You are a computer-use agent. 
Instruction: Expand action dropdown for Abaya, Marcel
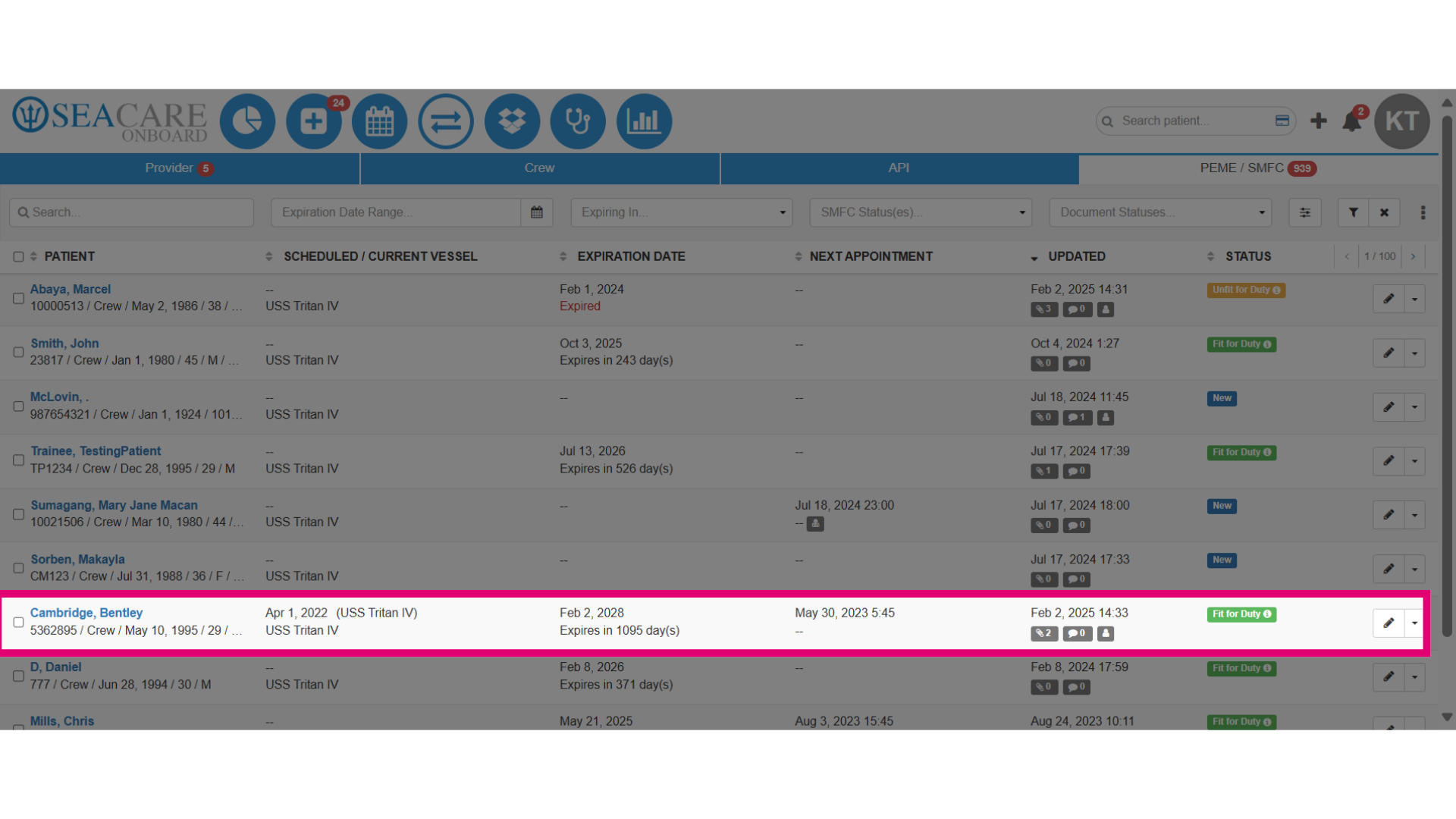click(x=1415, y=299)
